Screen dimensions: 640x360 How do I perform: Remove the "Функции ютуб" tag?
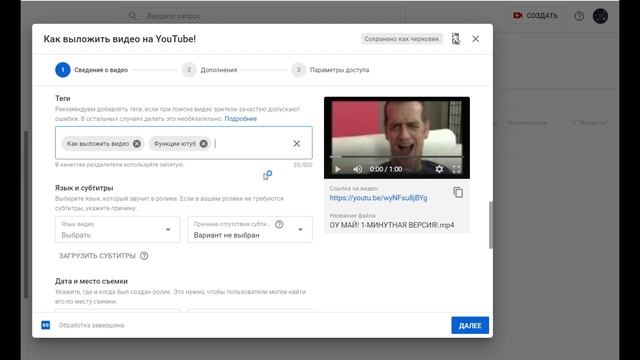(204, 144)
